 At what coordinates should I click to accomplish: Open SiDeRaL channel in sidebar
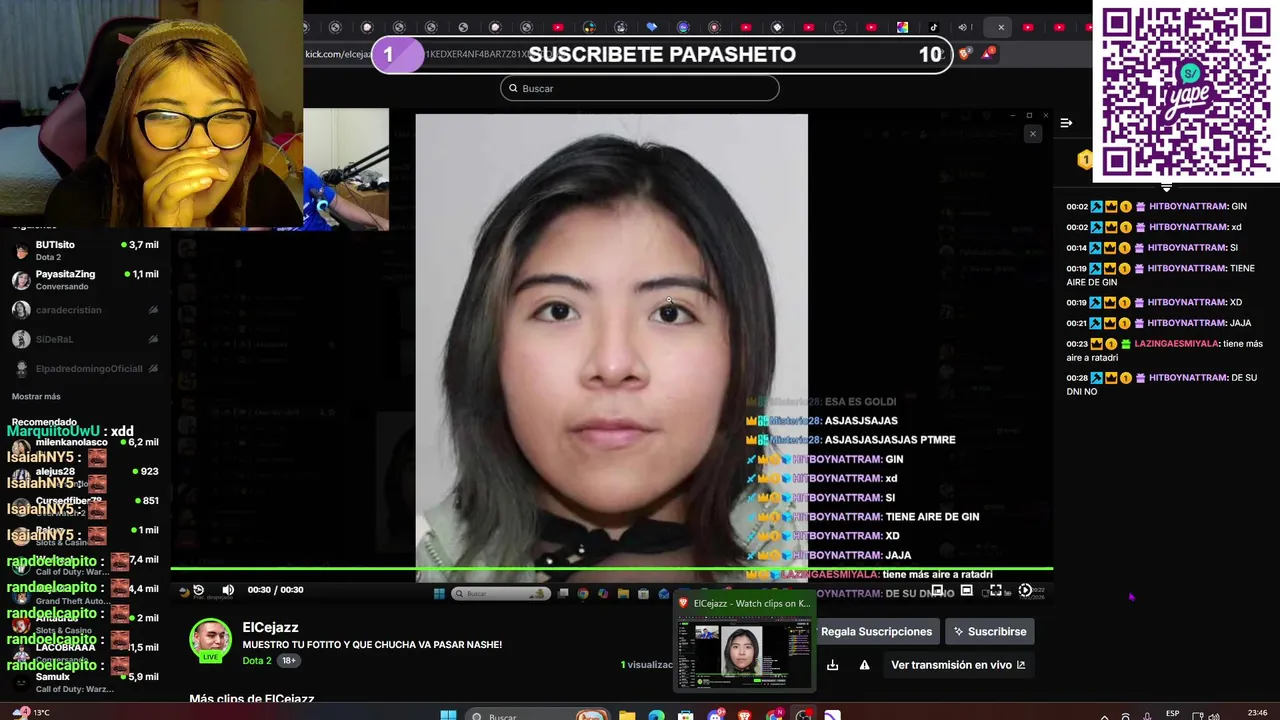click(85, 339)
